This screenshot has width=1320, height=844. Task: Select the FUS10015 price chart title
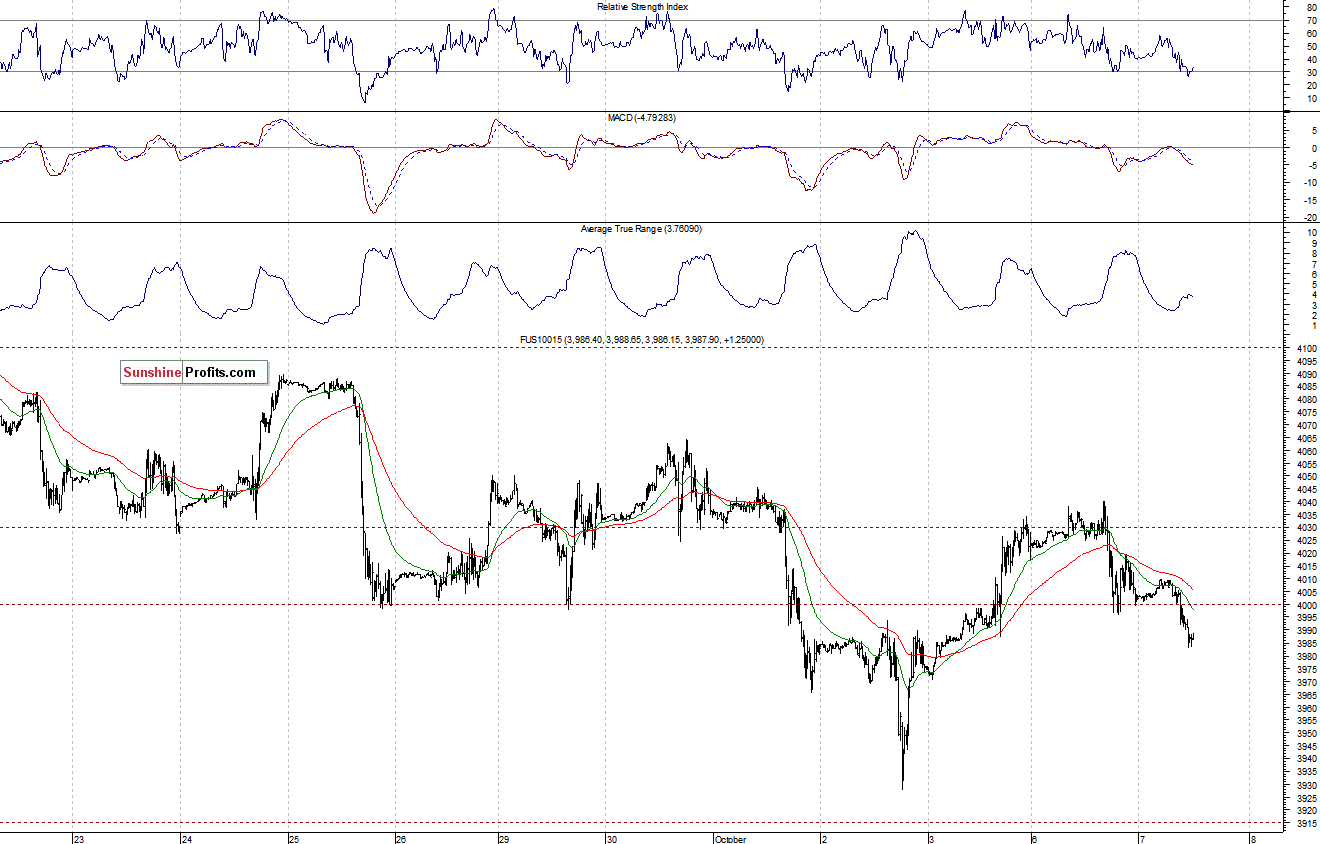pos(641,340)
